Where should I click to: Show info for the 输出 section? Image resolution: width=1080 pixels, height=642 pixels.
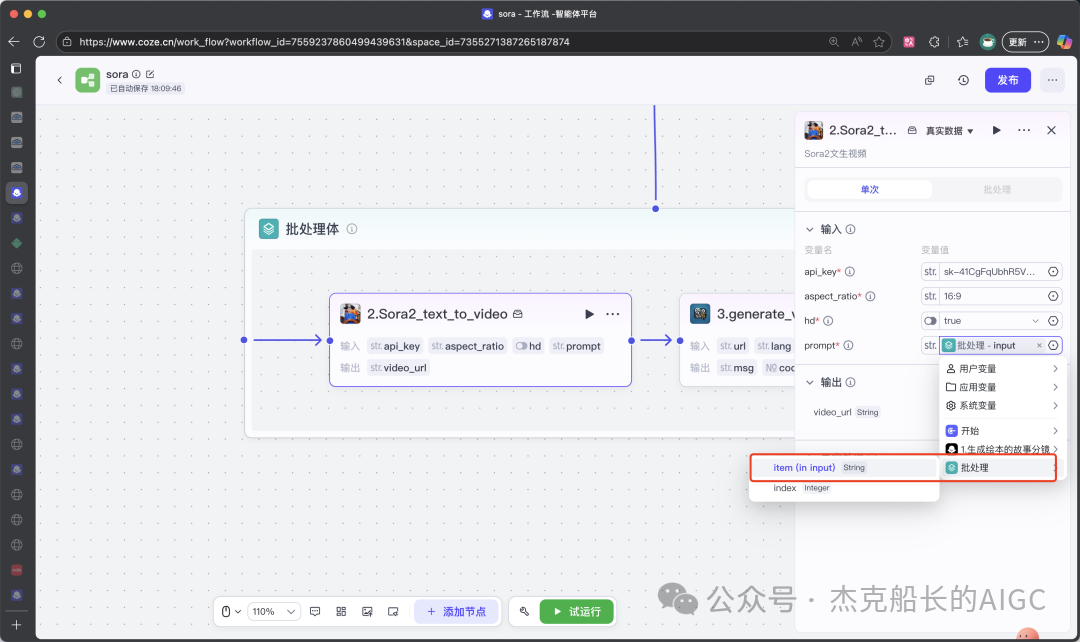coord(851,382)
